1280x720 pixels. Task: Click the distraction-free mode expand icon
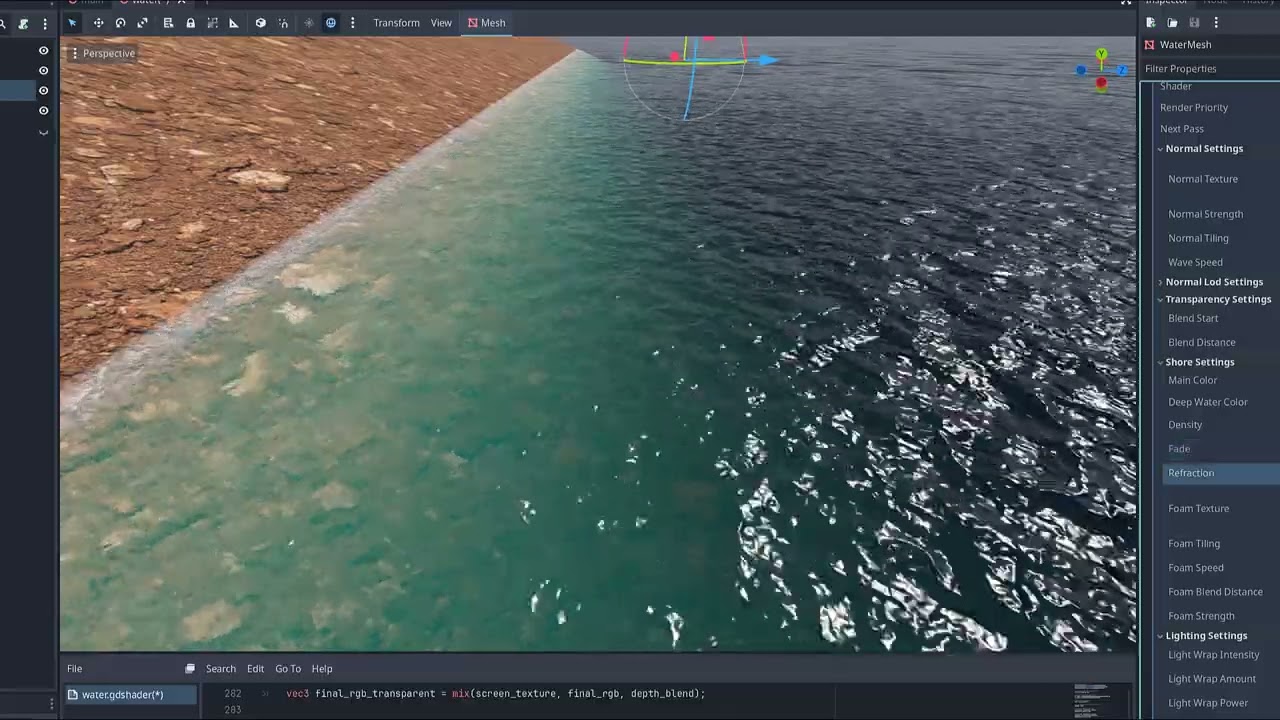click(x=1126, y=3)
